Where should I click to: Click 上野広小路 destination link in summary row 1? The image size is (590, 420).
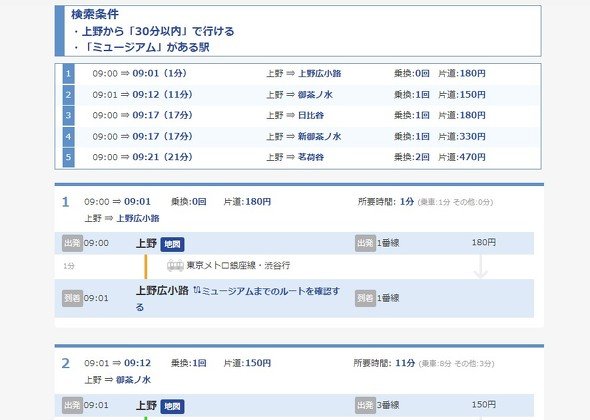click(x=319, y=73)
